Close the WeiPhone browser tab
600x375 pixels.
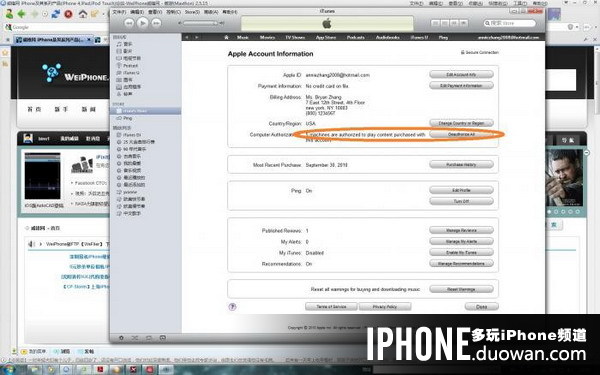[89, 39]
